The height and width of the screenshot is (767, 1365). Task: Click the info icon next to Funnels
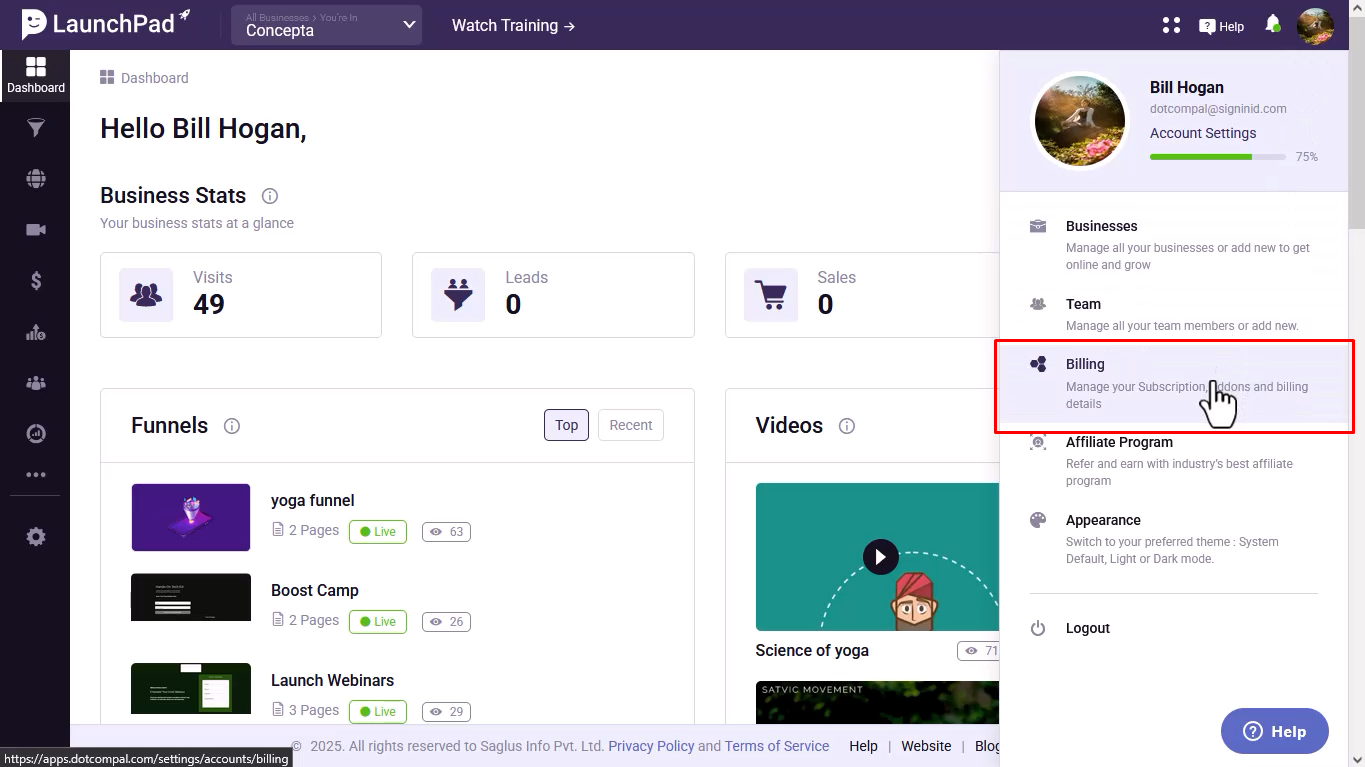(232, 426)
